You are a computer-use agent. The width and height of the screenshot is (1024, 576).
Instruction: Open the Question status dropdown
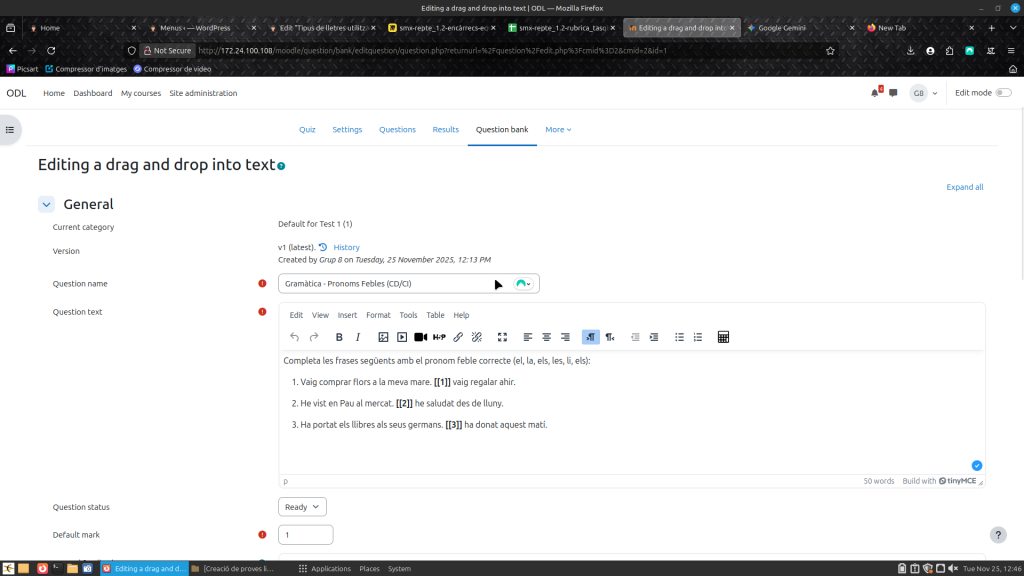302,507
